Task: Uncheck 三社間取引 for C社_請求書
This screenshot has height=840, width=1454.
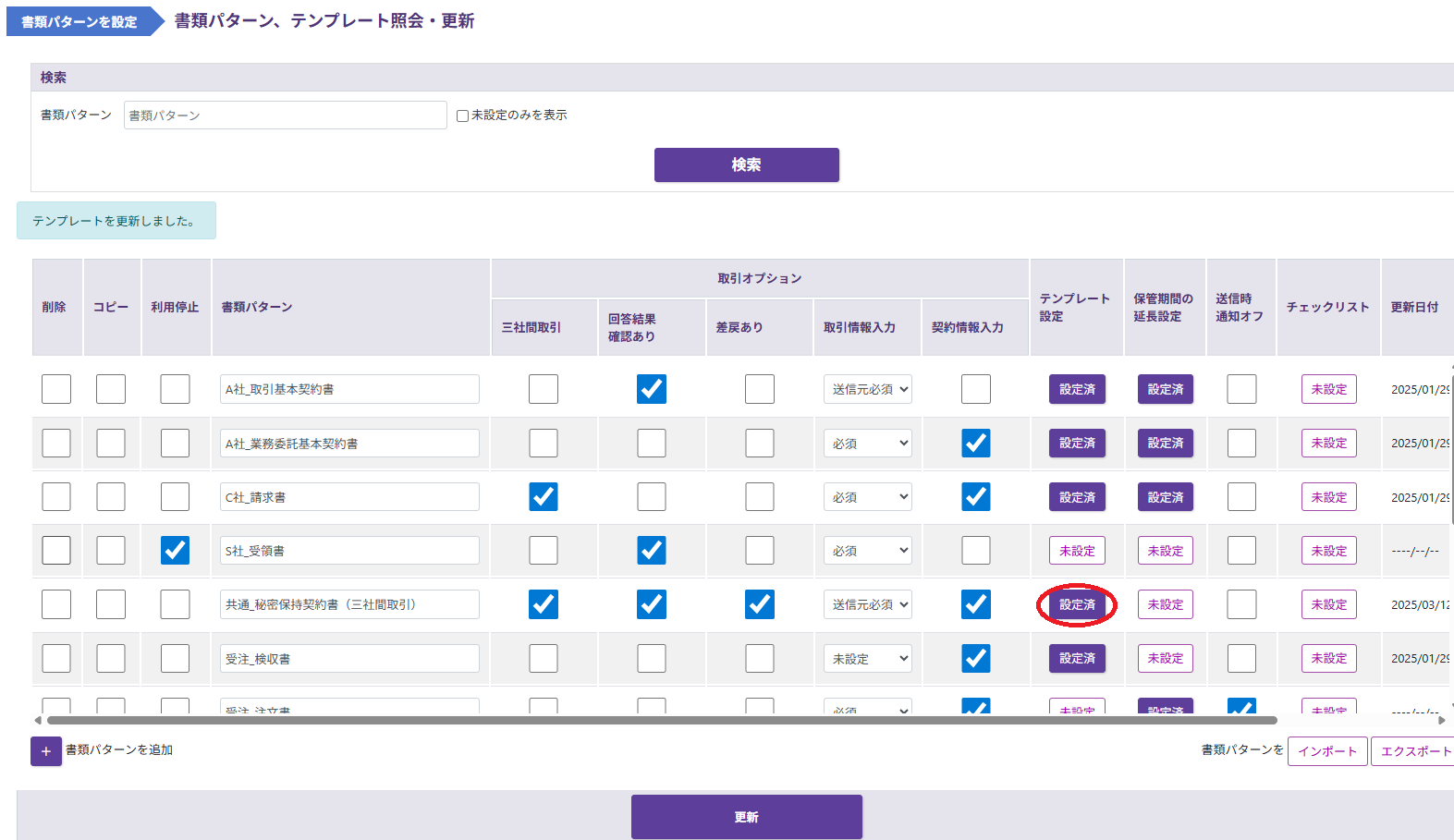Action: point(544,497)
